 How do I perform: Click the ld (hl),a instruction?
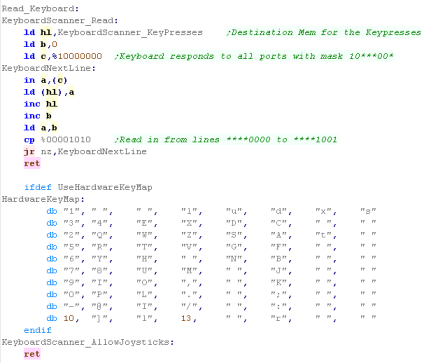pyautogui.click(x=49, y=92)
